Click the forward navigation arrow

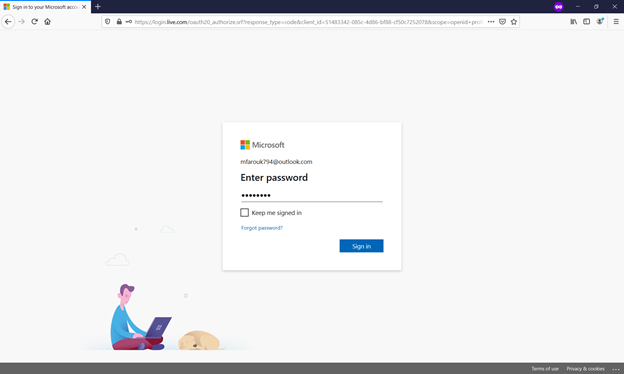point(21,21)
